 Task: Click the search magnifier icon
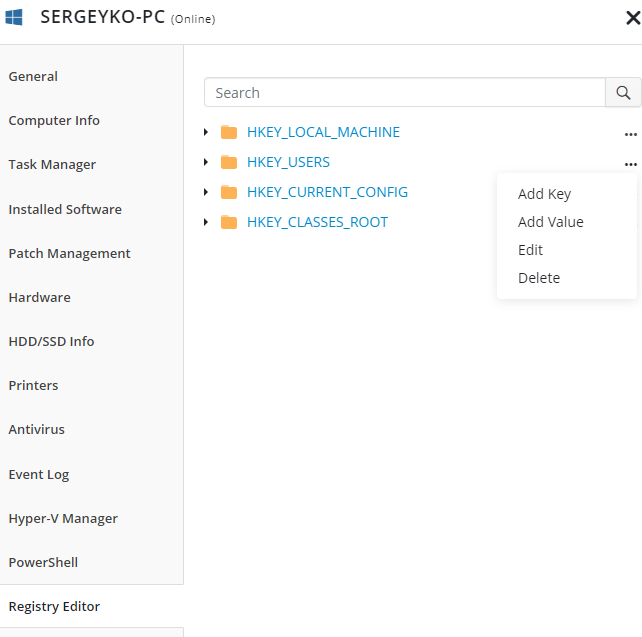(x=623, y=93)
